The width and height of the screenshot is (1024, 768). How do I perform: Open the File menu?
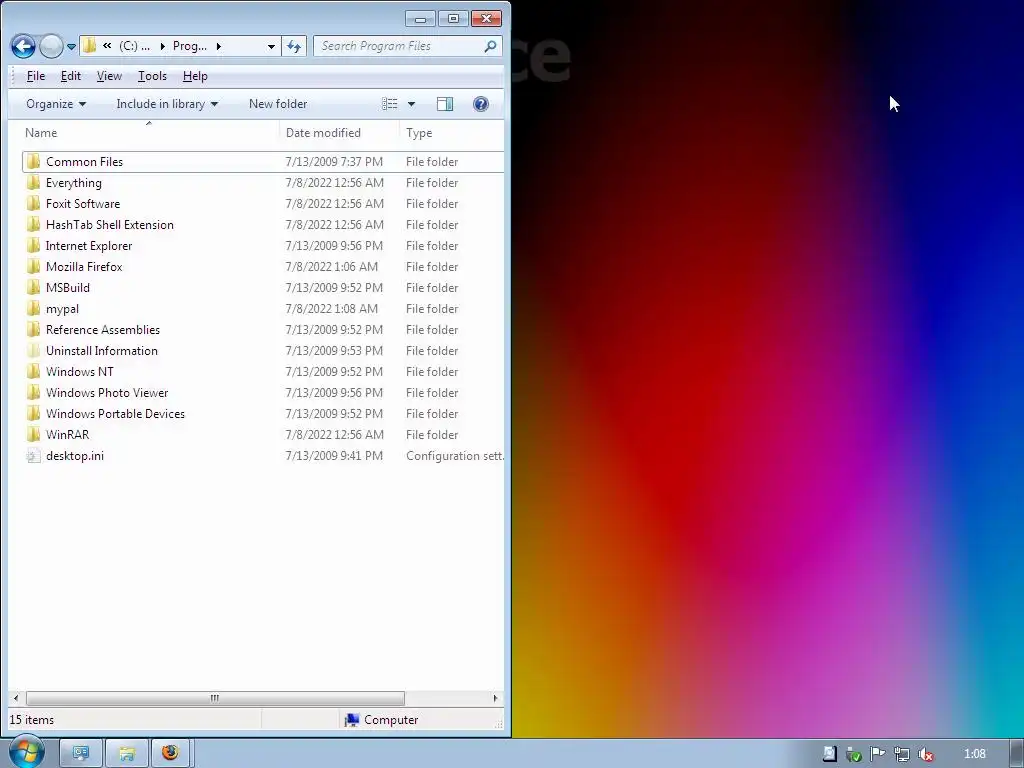(36, 76)
